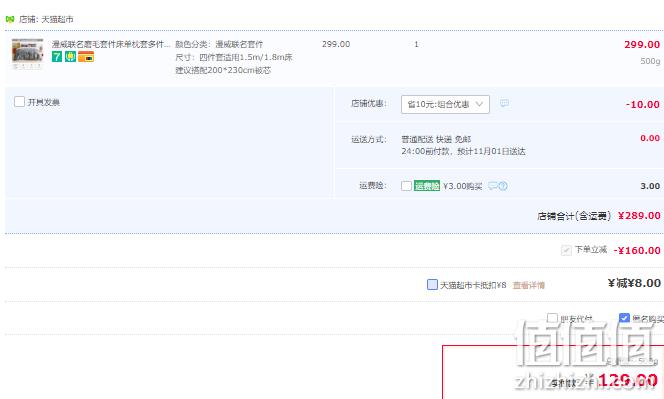Tick the 开具发票 invoice checkbox
The width and height of the screenshot is (664, 399).
[x=19, y=102]
